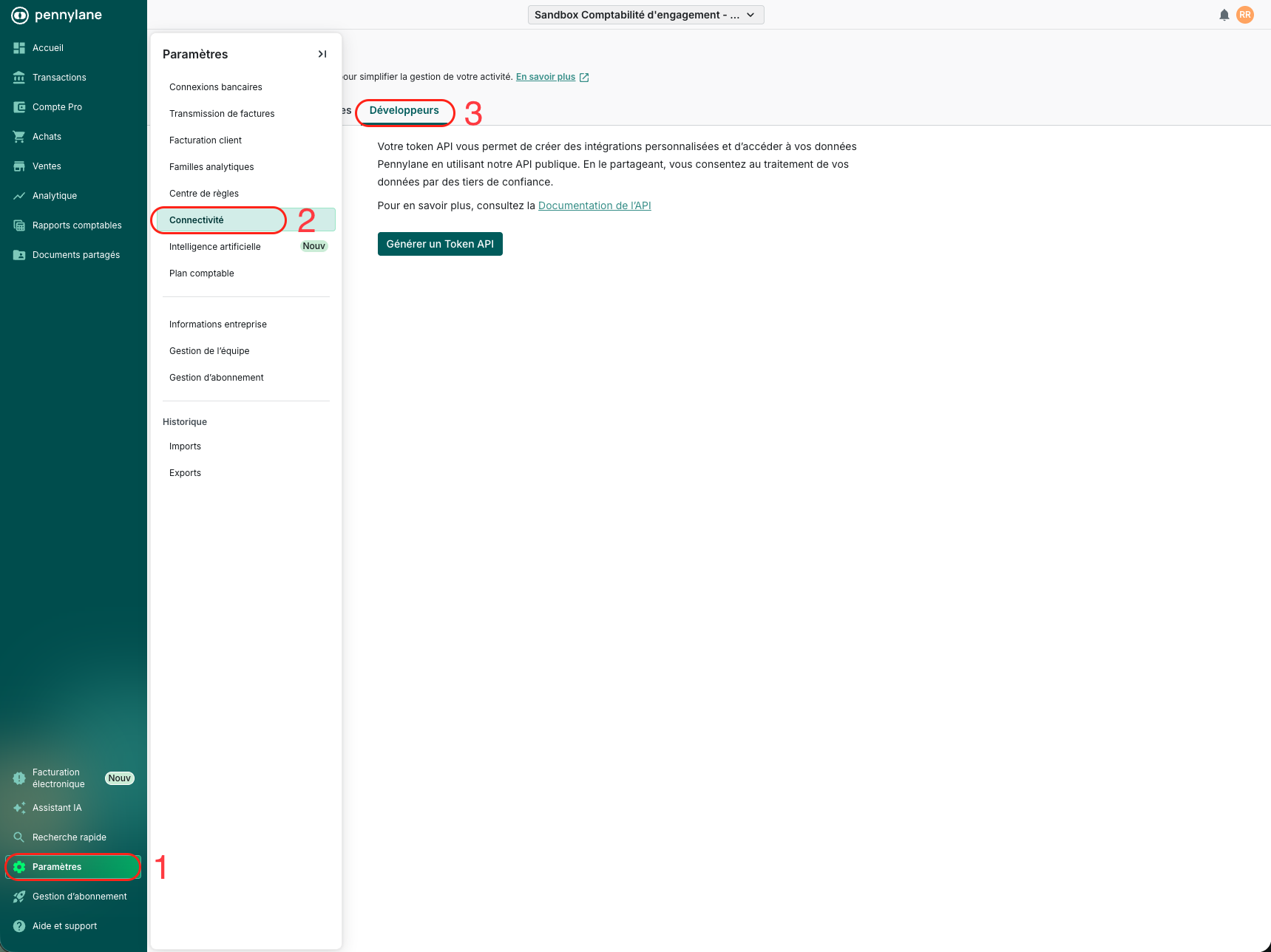The height and width of the screenshot is (952, 1271).
Task: Go to Accueil in sidebar
Action: pos(48,48)
